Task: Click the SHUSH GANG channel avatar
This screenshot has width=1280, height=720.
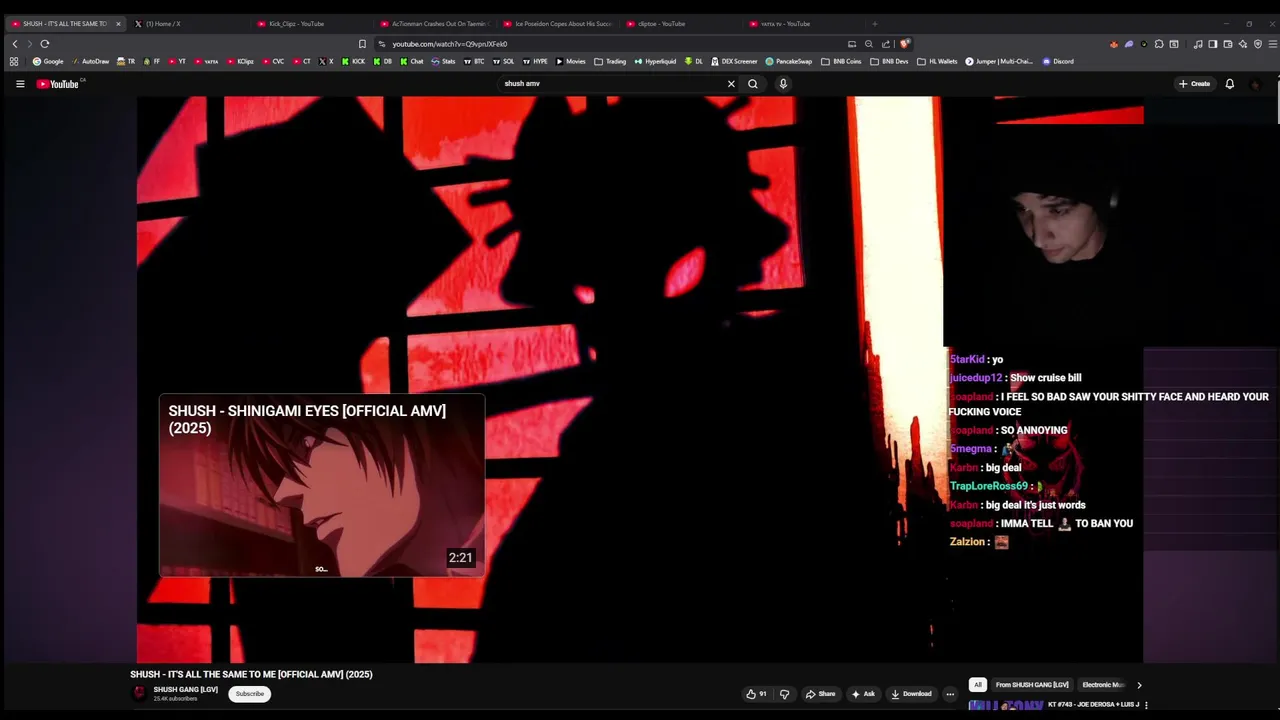Action: (140, 694)
